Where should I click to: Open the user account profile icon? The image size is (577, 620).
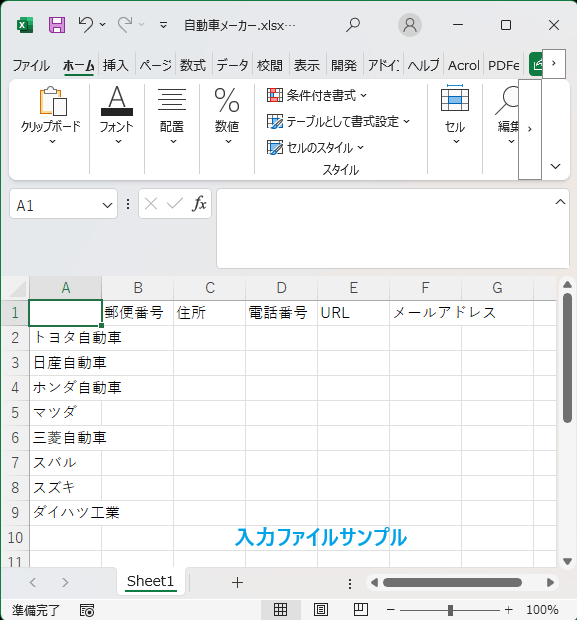pyautogui.click(x=410, y=25)
